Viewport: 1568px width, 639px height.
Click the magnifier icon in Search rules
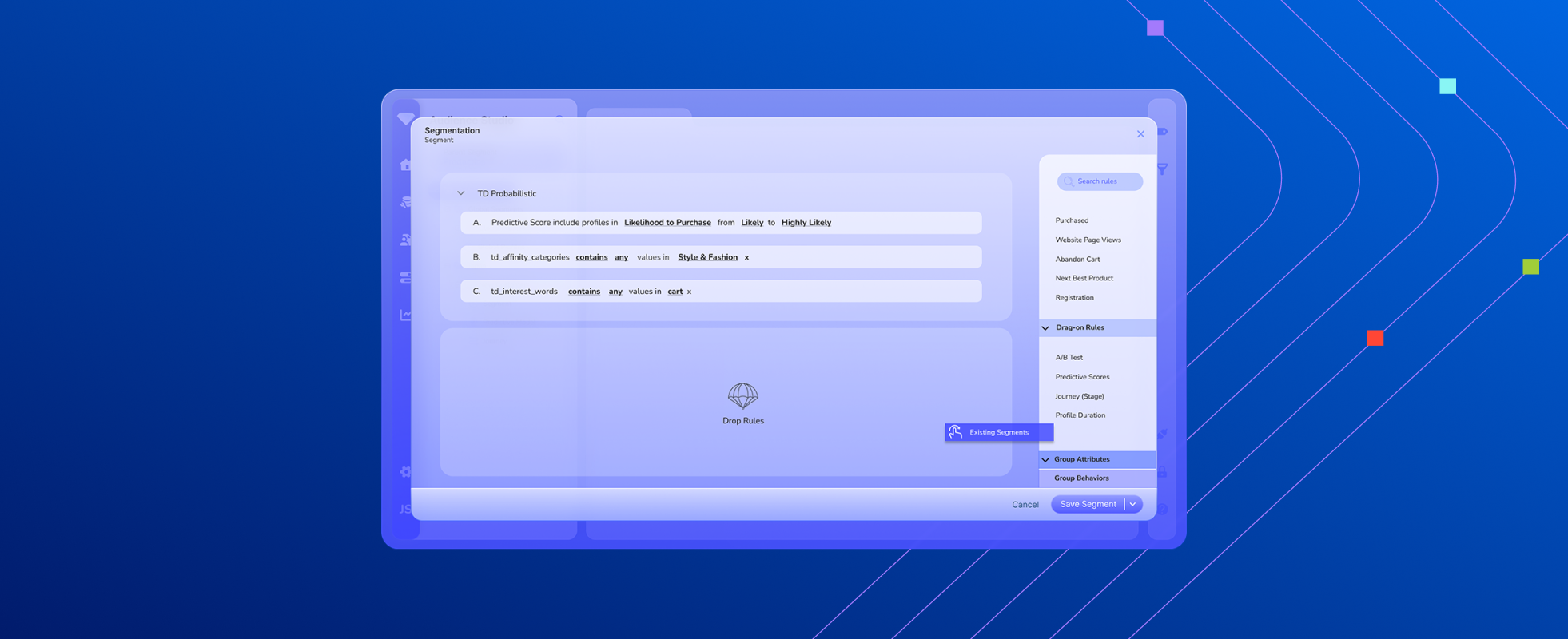click(x=1069, y=181)
